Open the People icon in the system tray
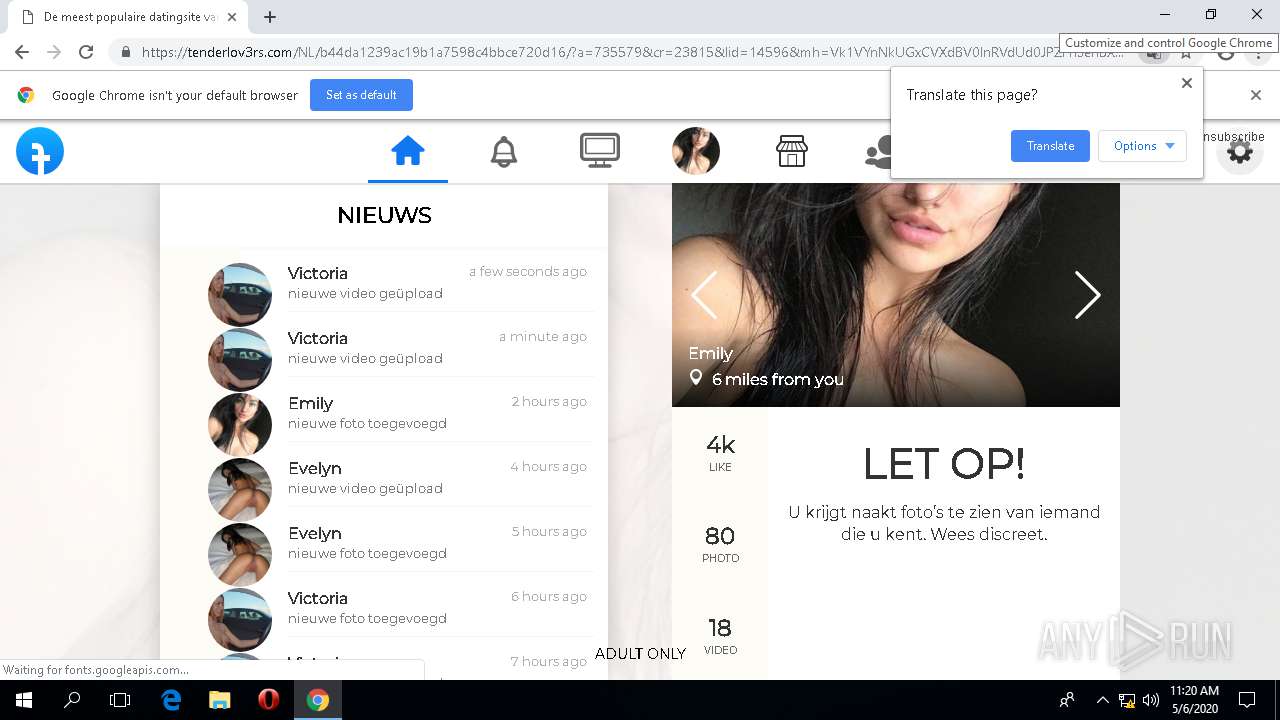 pyautogui.click(x=1068, y=700)
